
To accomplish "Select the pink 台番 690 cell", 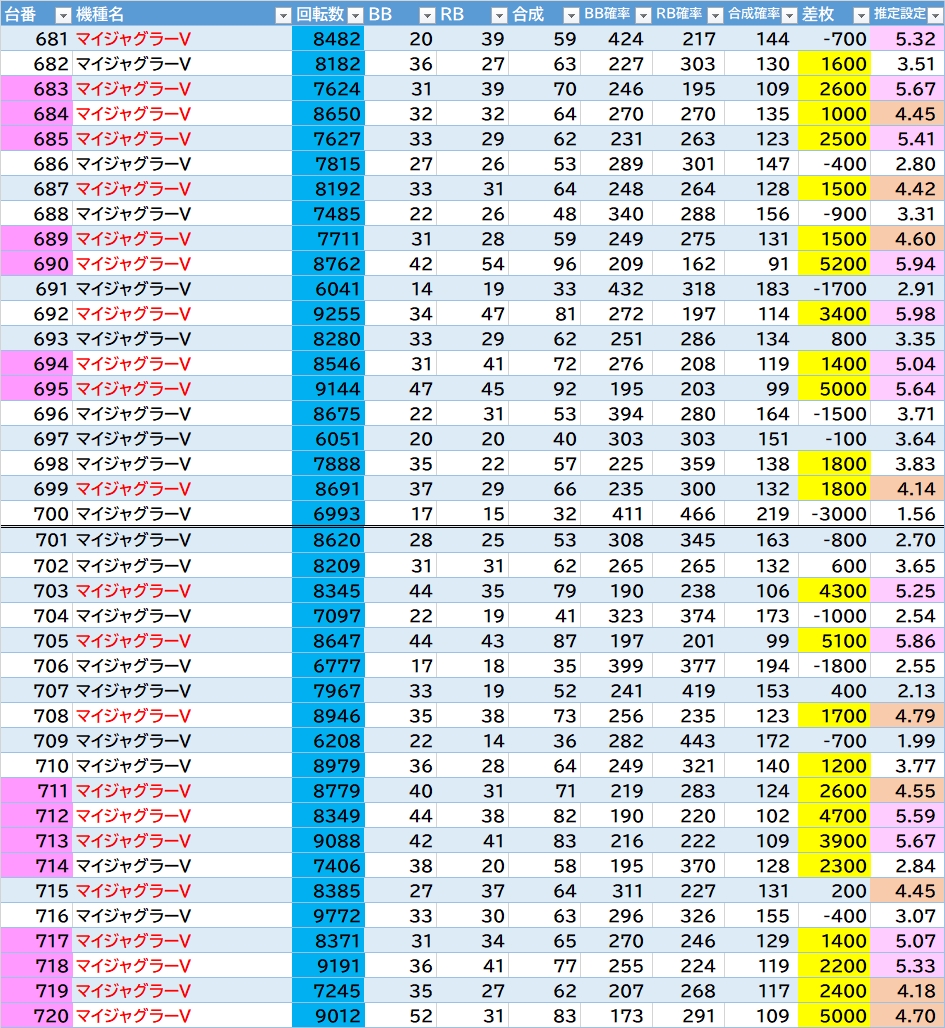I will (37, 264).
